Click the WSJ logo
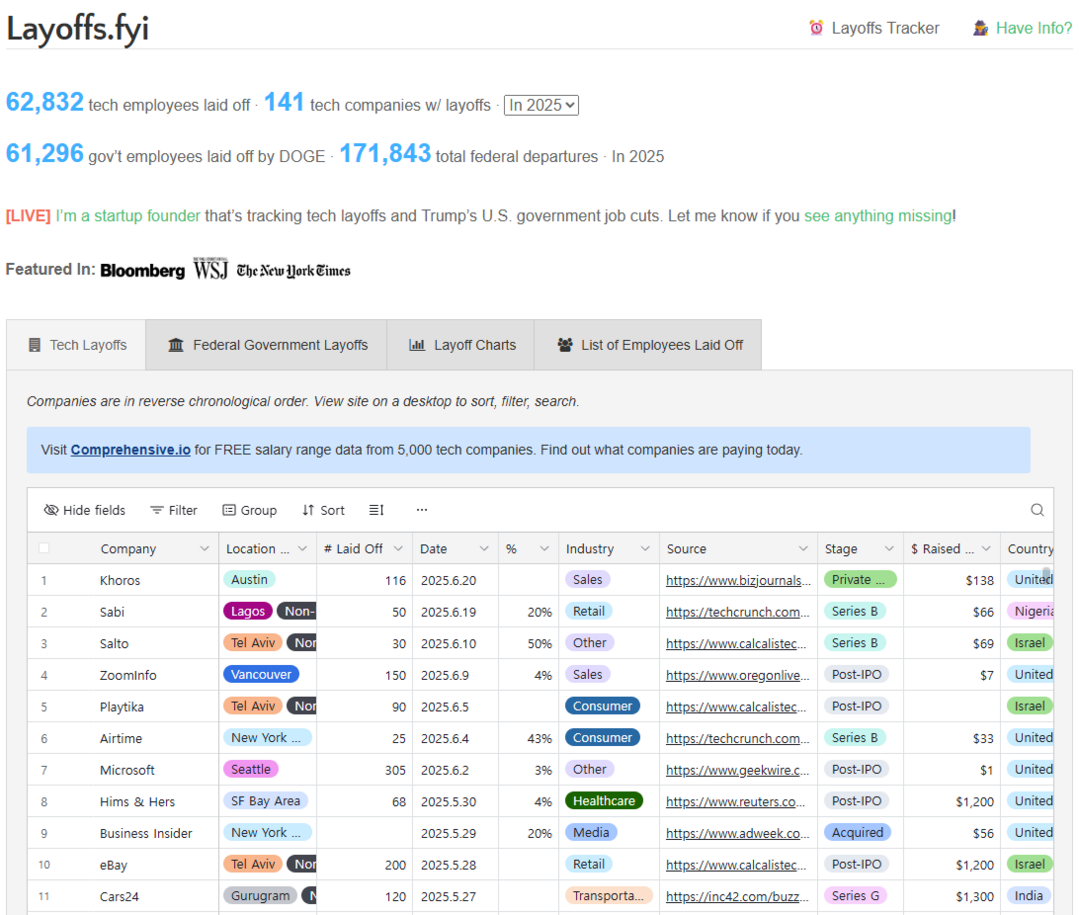Screen dimensions: 1079x915 [211, 269]
